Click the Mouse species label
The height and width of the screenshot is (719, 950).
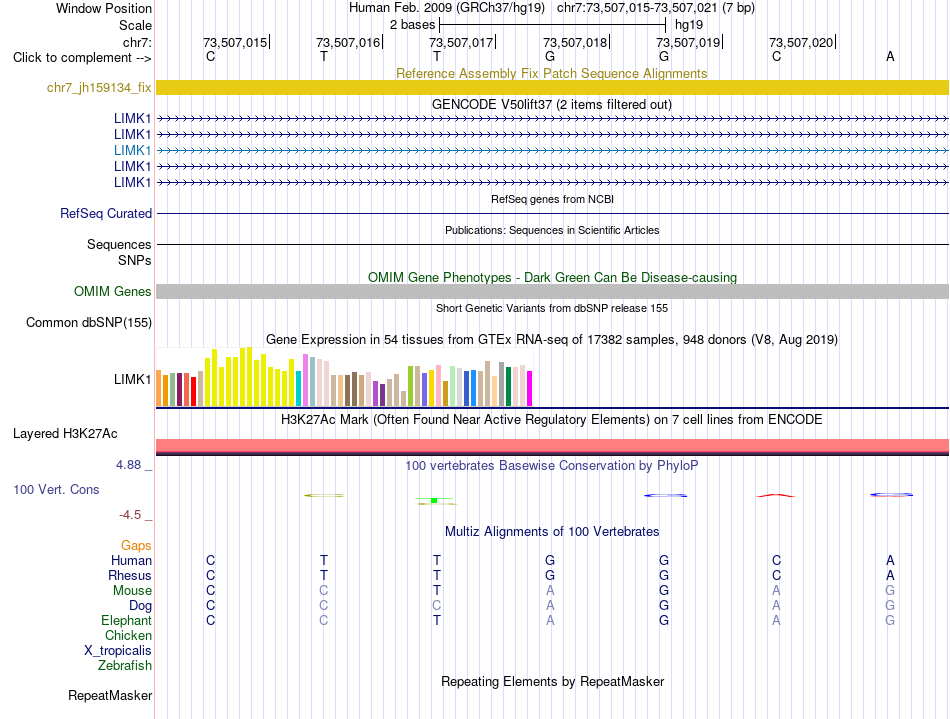(132, 590)
